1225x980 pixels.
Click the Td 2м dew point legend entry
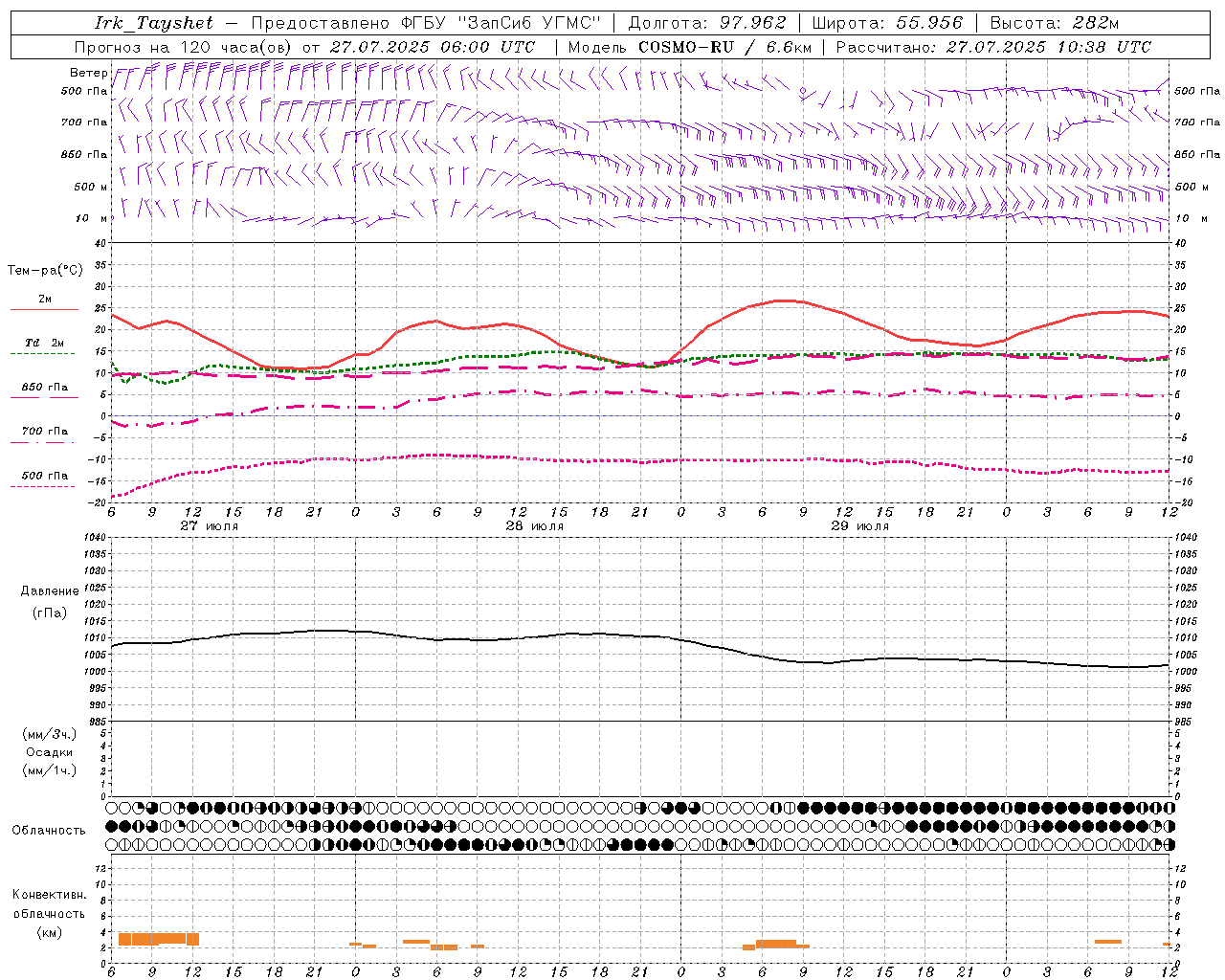(x=44, y=343)
